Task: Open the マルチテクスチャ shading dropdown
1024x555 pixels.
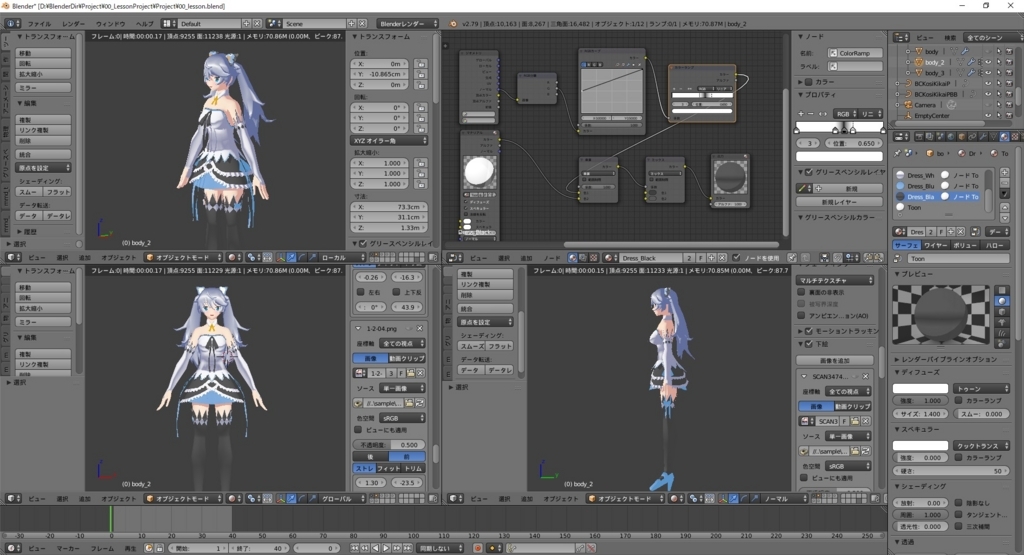Action: (x=835, y=279)
